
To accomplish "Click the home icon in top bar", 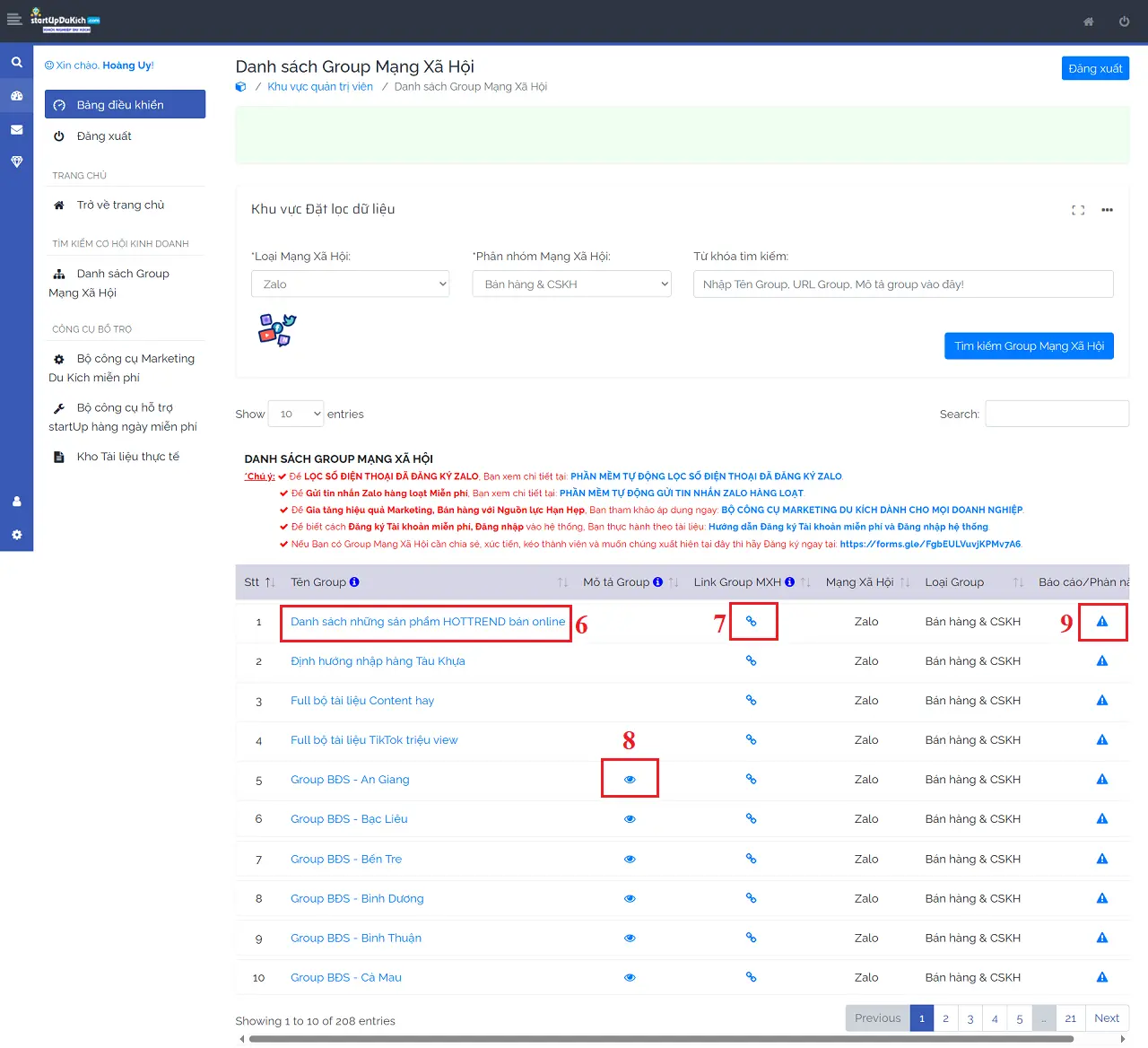I will click(1088, 22).
